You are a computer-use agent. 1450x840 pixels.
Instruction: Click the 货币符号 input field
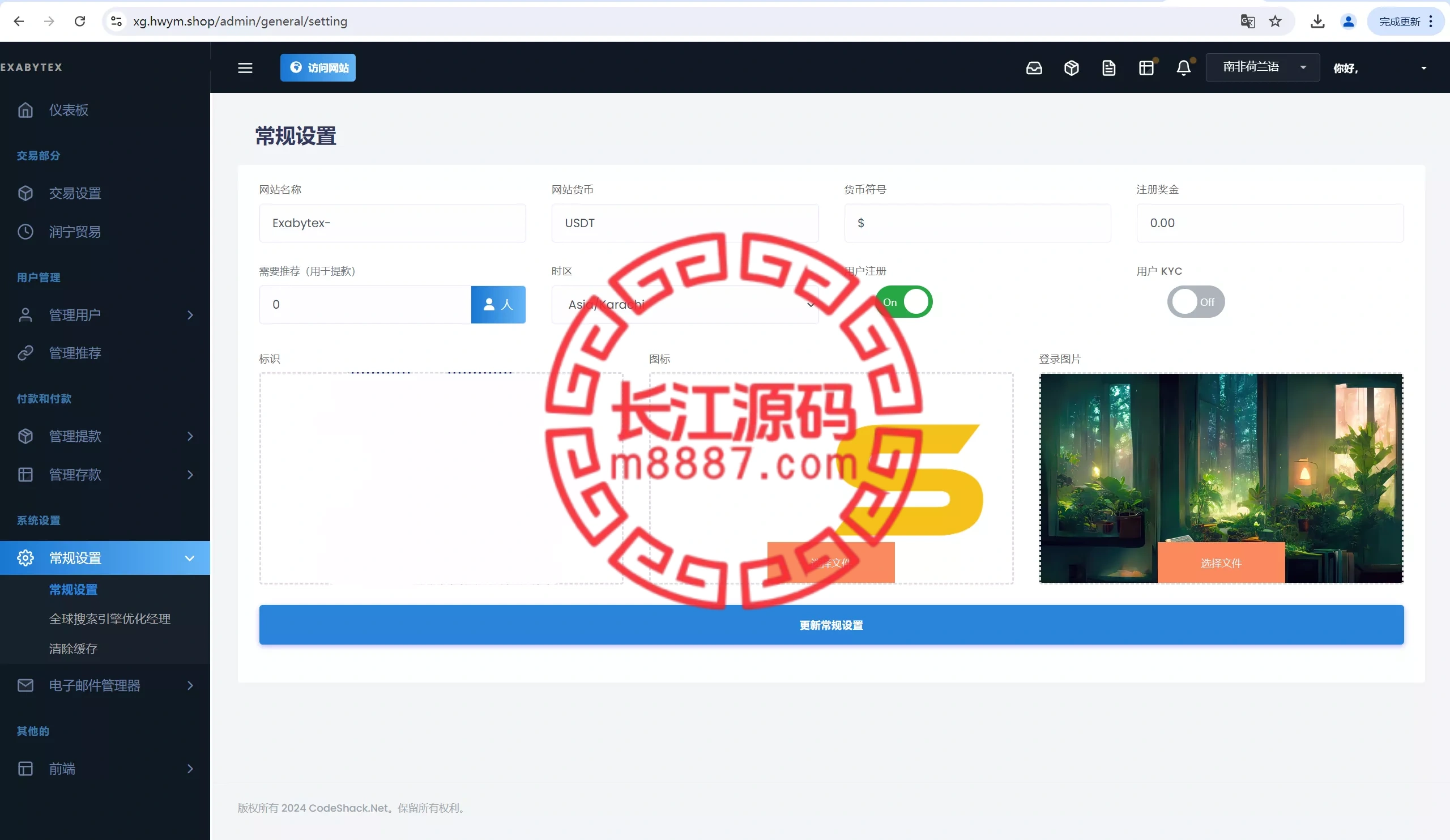pos(977,223)
